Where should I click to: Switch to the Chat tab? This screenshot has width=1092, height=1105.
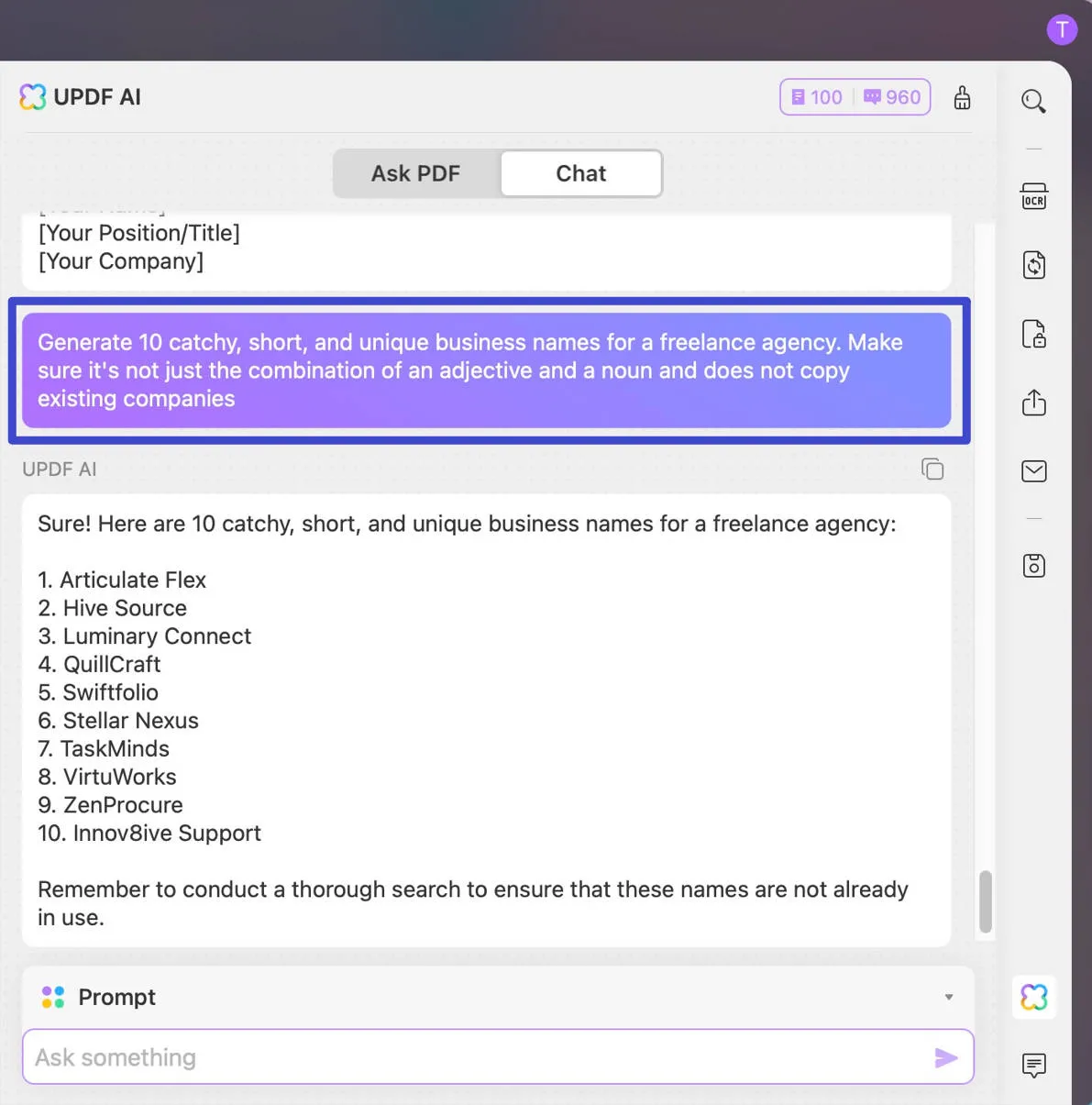tap(580, 173)
